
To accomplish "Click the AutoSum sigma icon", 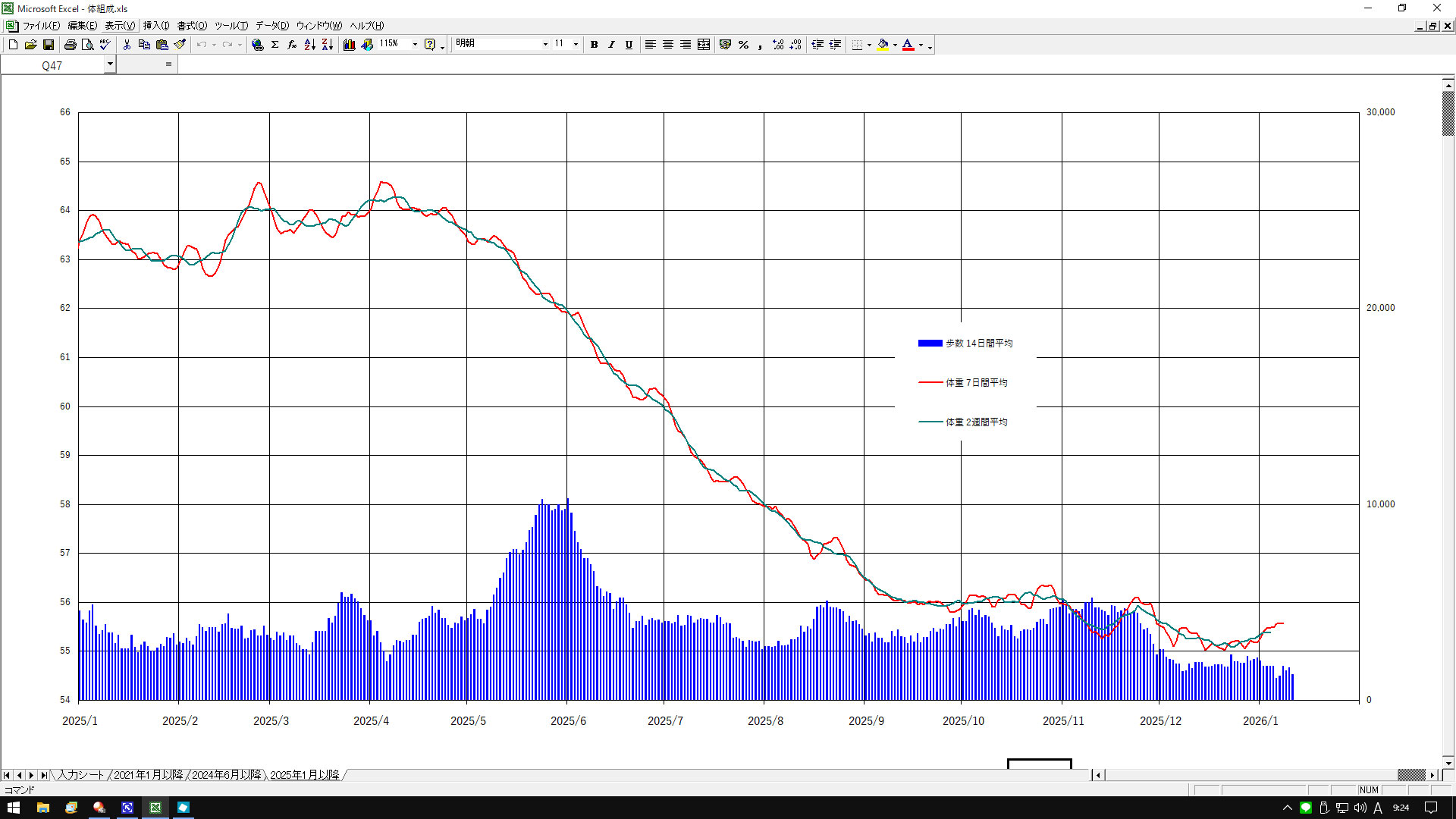I will point(275,45).
